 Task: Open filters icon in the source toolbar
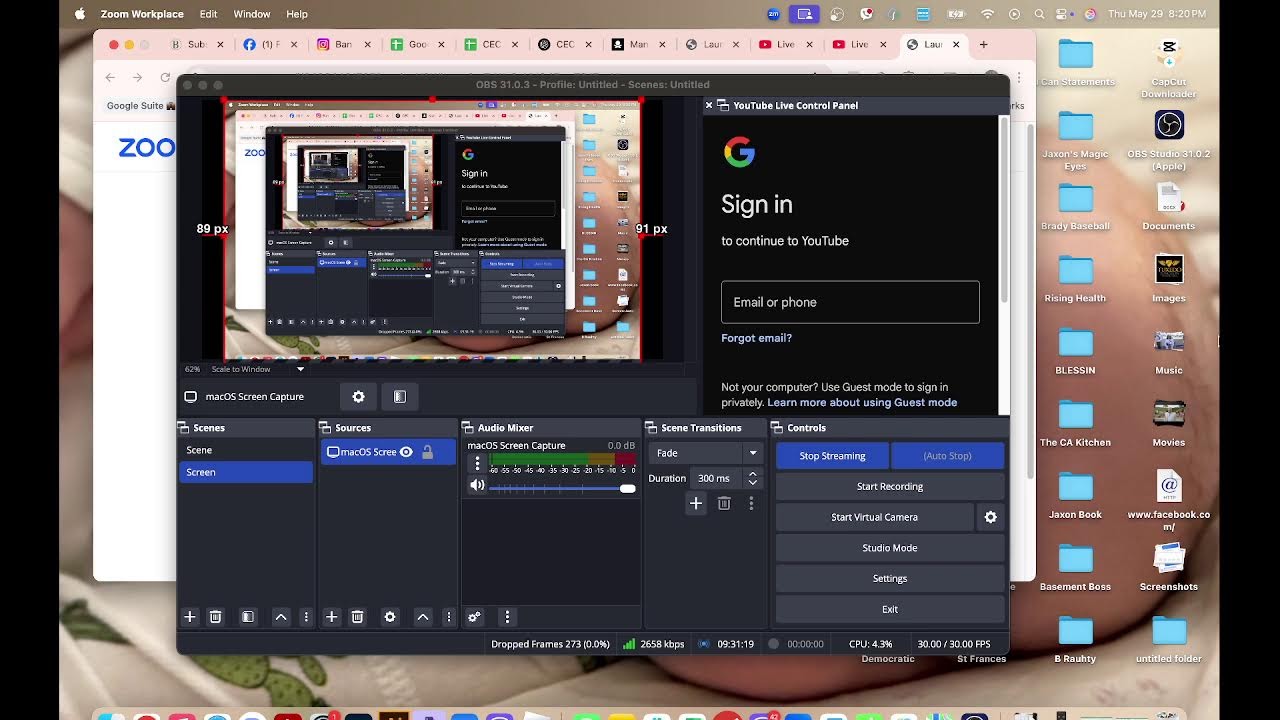click(x=400, y=397)
